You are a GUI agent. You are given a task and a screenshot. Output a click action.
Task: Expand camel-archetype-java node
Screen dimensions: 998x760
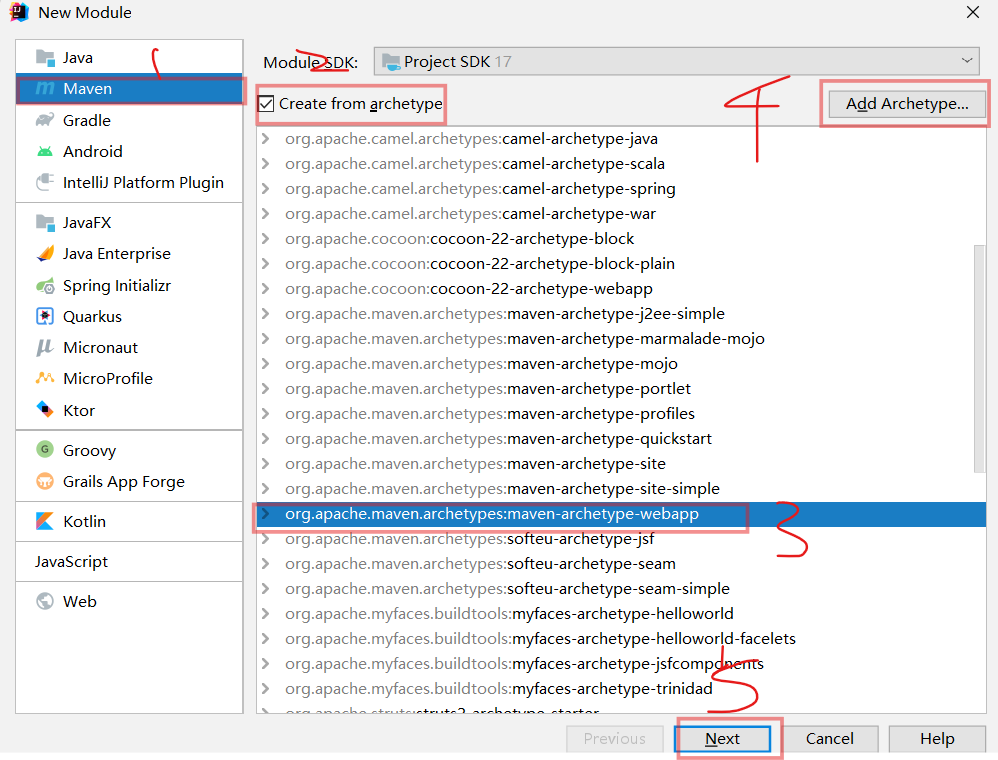(266, 139)
